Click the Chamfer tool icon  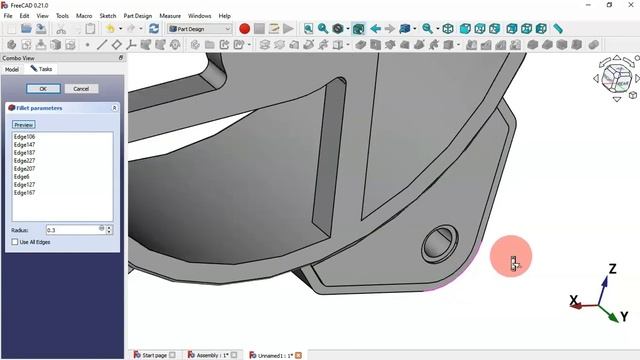click(547, 44)
